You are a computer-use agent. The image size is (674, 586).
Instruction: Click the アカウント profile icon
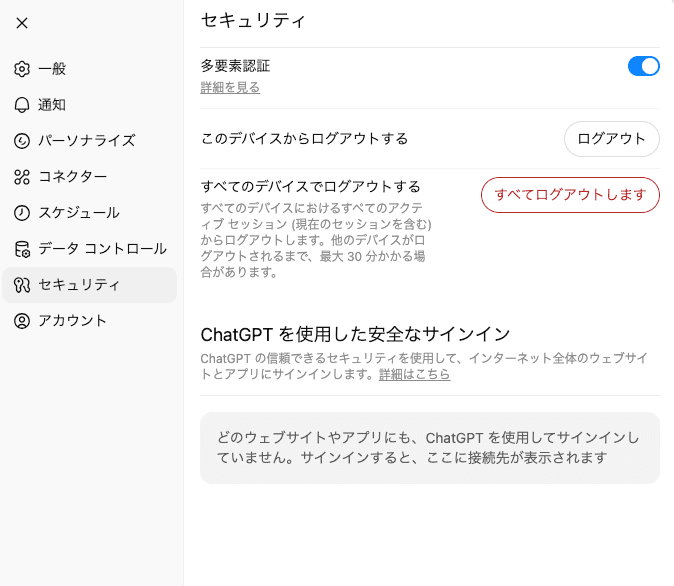(22, 321)
